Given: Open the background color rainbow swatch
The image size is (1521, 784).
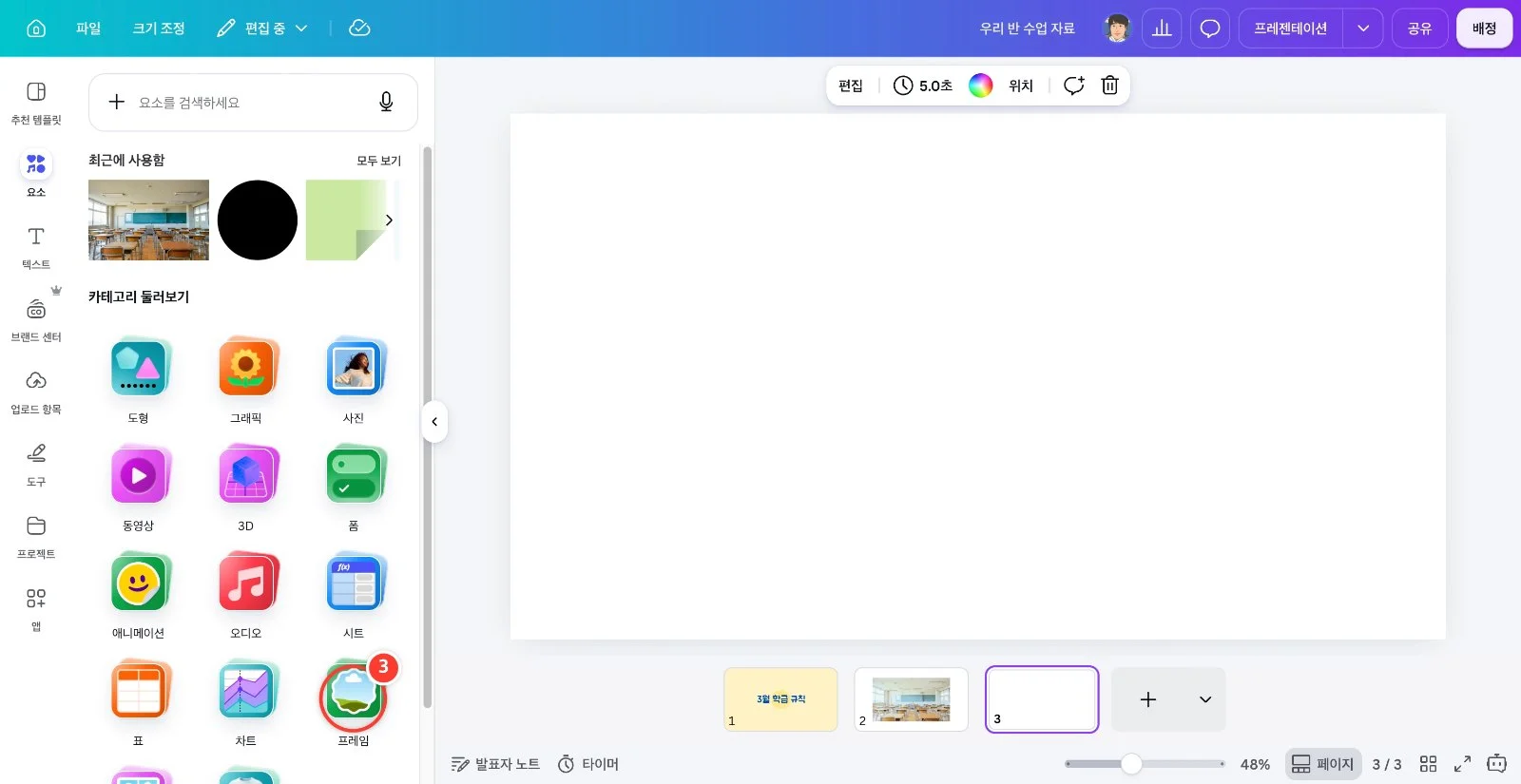Looking at the screenshot, I should coord(980,86).
